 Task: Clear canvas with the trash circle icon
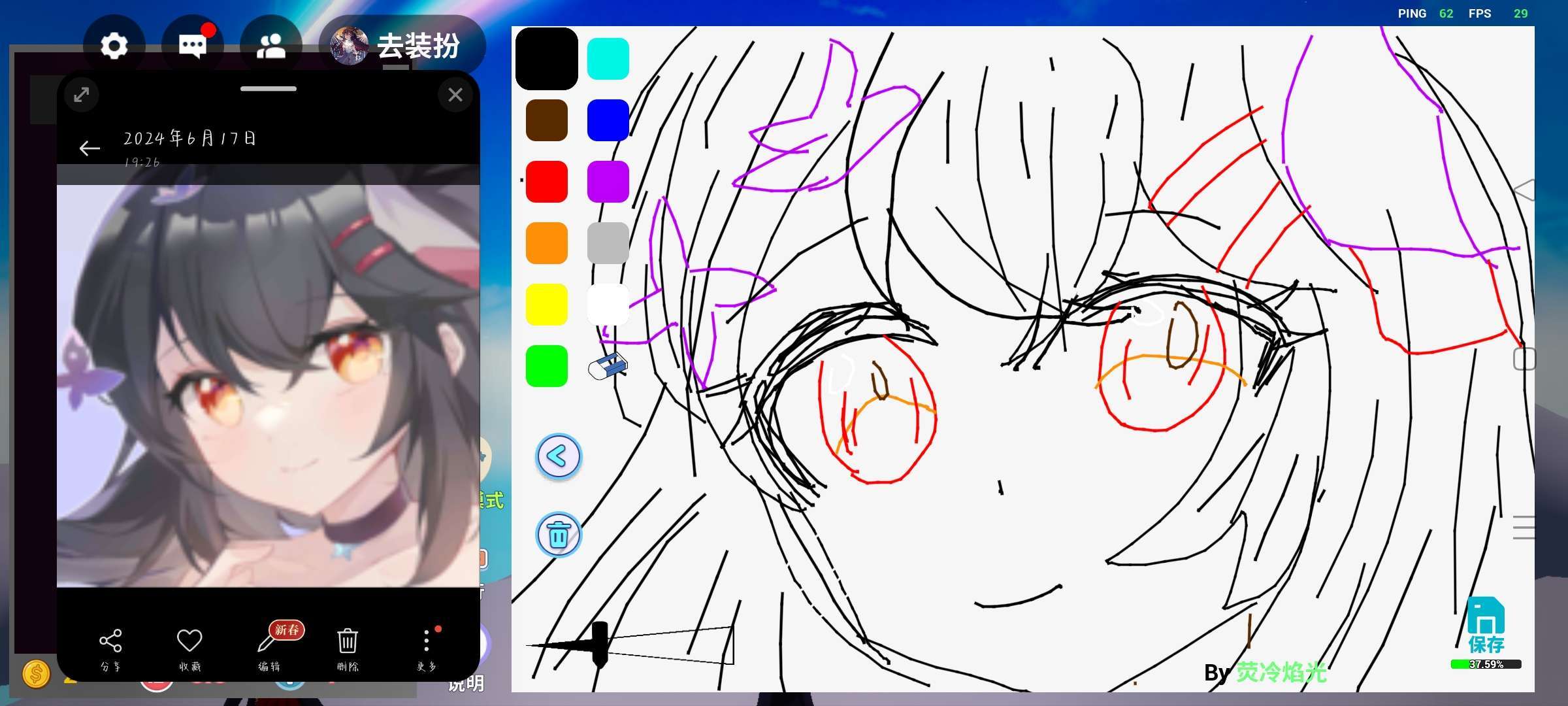pos(559,535)
